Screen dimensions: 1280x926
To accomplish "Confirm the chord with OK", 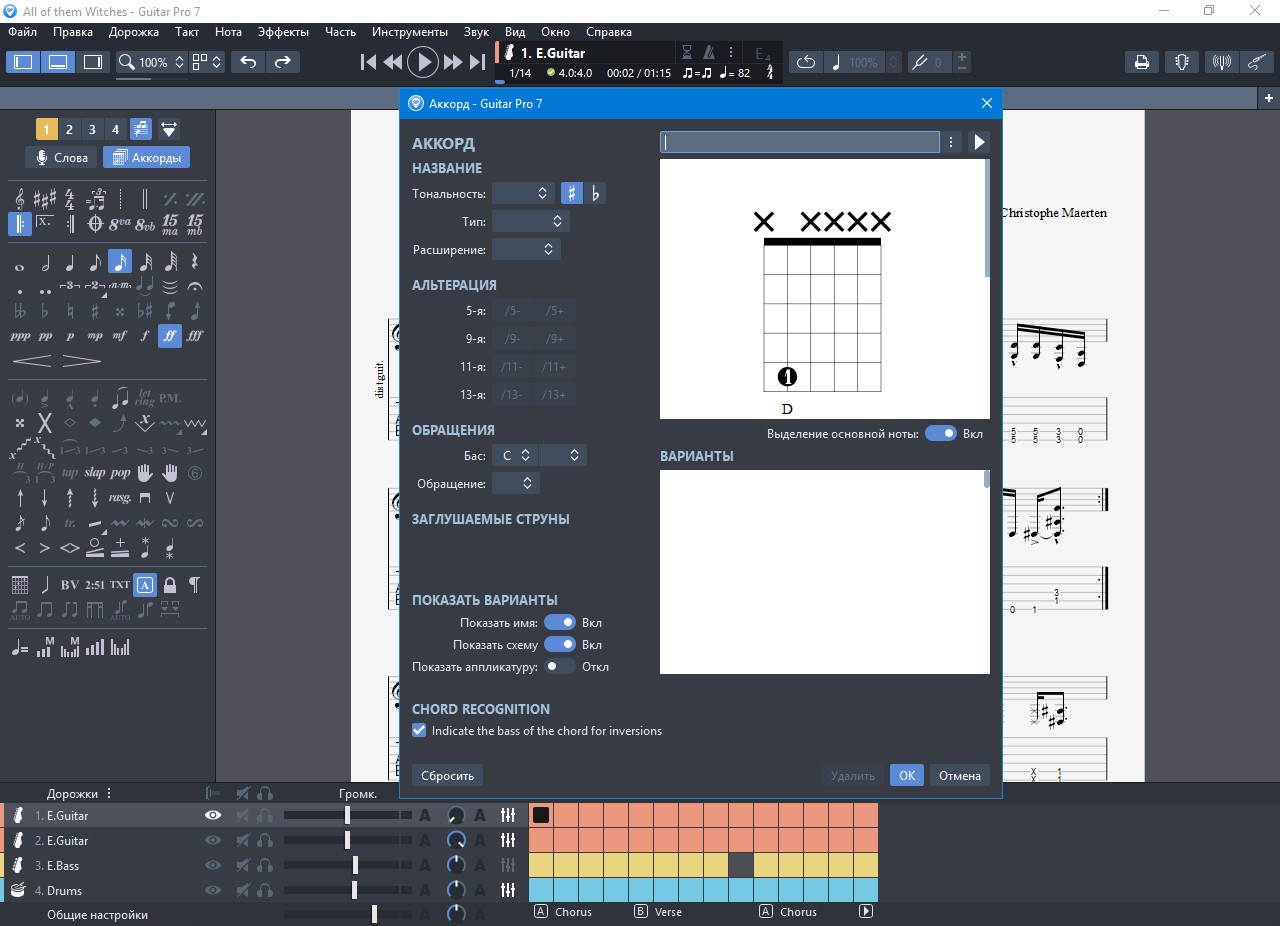I will coord(906,775).
